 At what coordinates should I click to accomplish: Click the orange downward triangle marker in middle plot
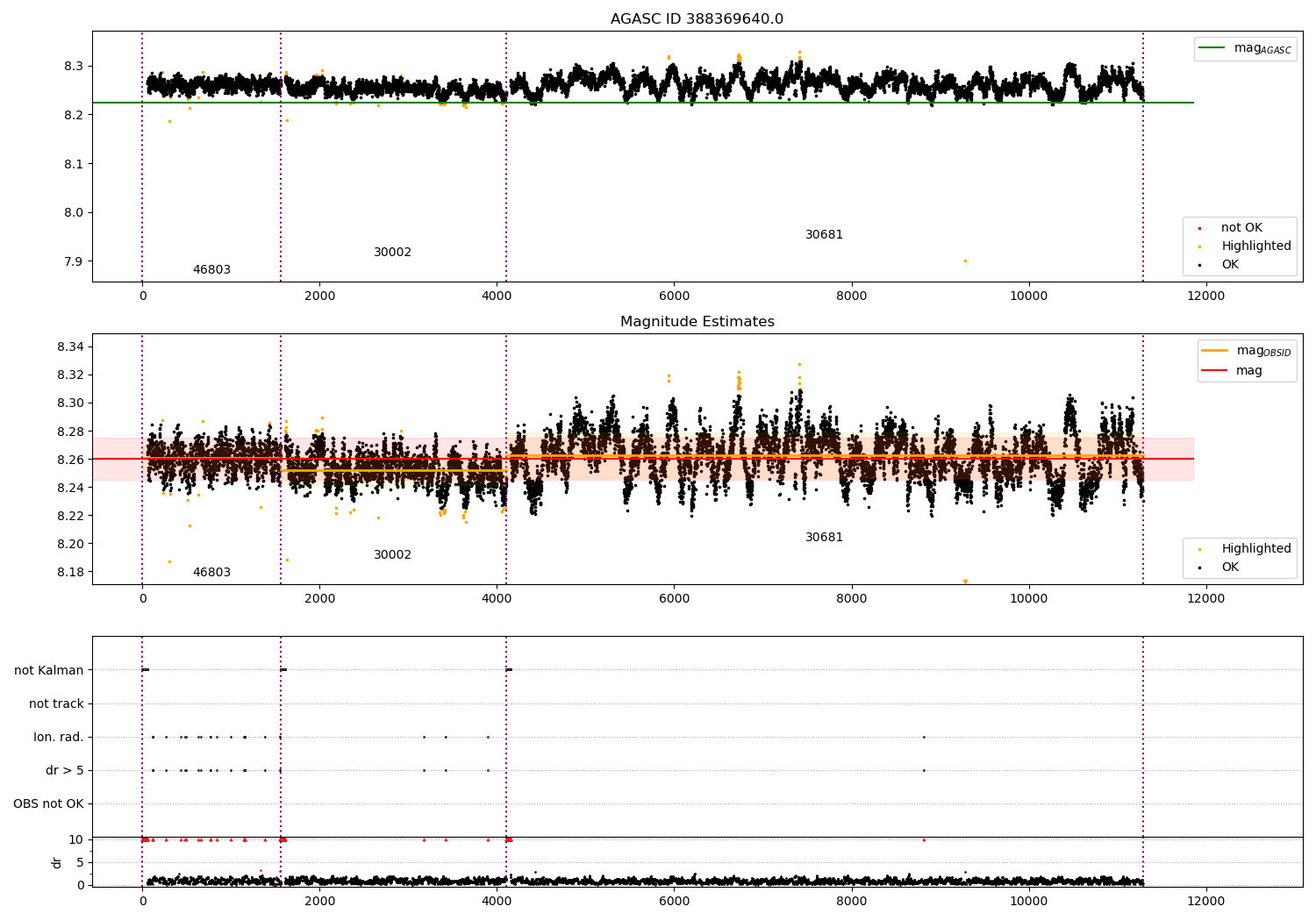(965, 582)
